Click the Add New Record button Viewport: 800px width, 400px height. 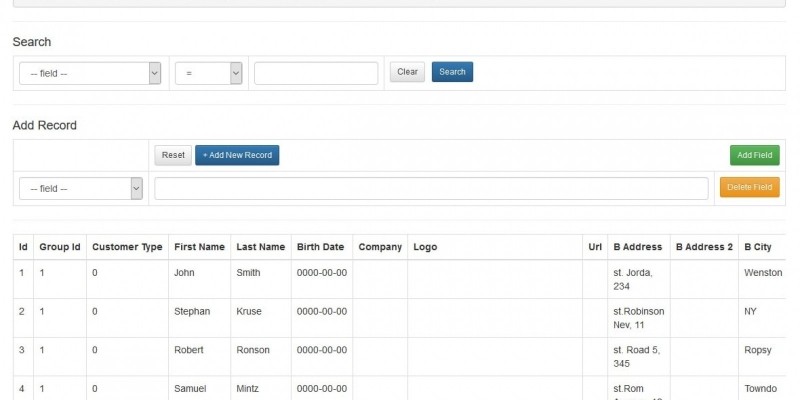237,155
